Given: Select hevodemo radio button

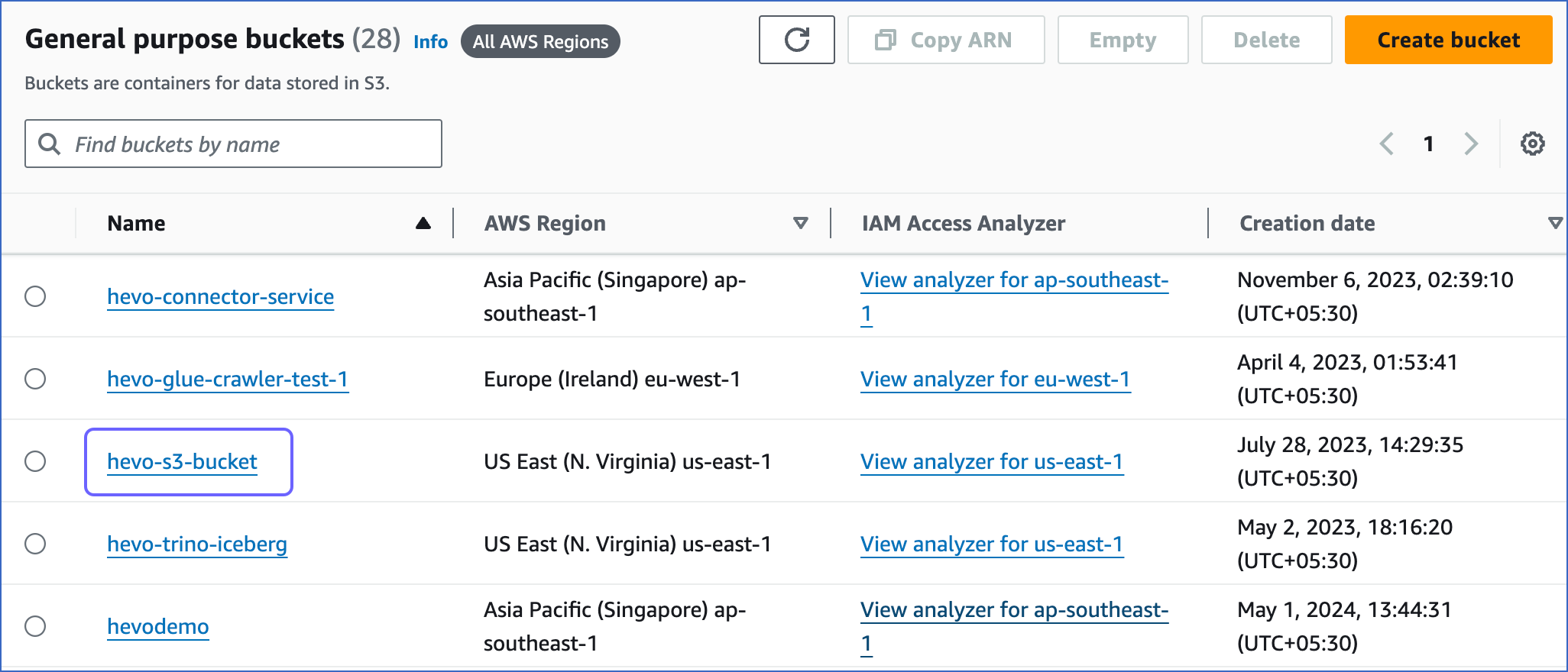Looking at the screenshot, I should (35, 626).
